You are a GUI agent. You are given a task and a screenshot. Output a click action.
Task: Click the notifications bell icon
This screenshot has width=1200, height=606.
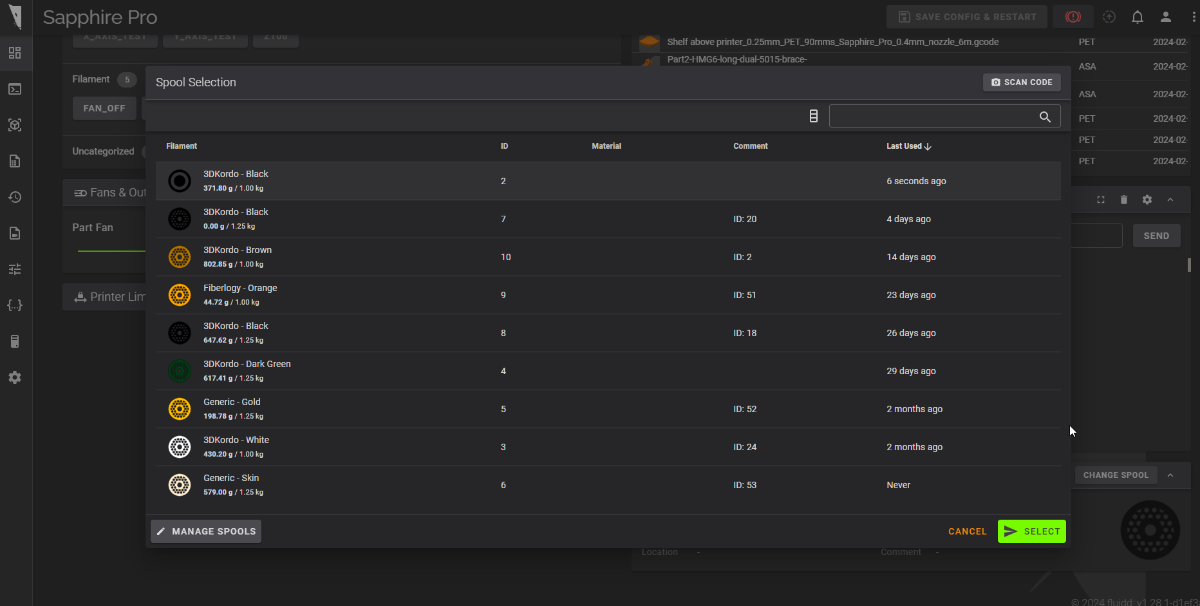pos(1137,17)
